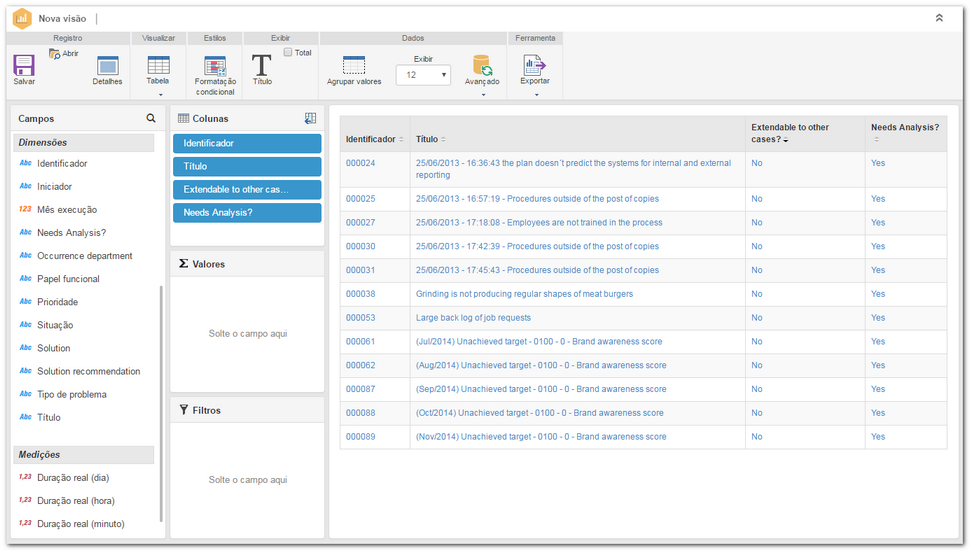Click the orange analytics app logo
970x551 pixels.
22,19
